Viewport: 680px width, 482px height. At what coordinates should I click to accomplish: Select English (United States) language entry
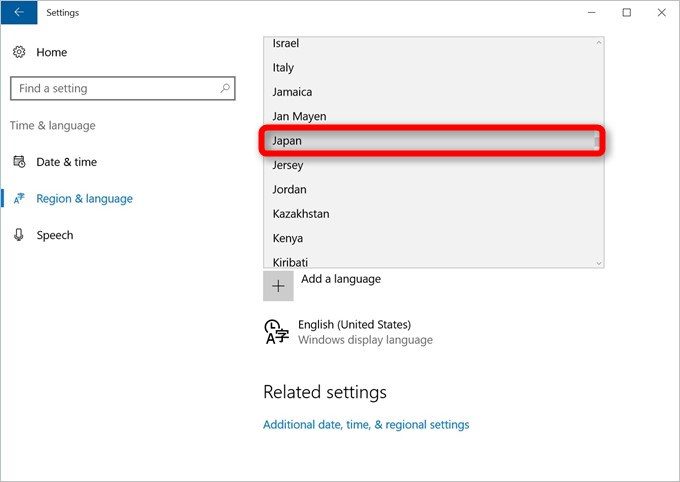[354, 325]
